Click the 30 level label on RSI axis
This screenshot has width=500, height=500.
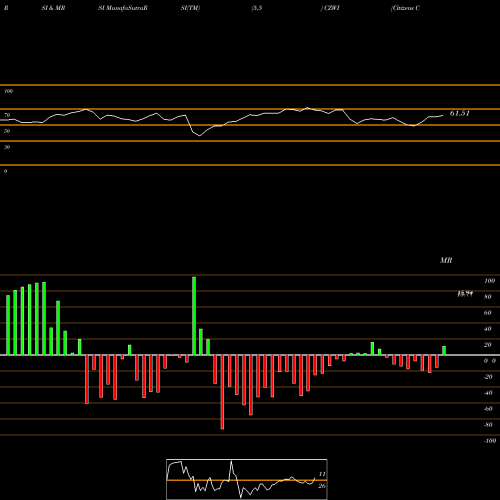(x=7, y=147)
